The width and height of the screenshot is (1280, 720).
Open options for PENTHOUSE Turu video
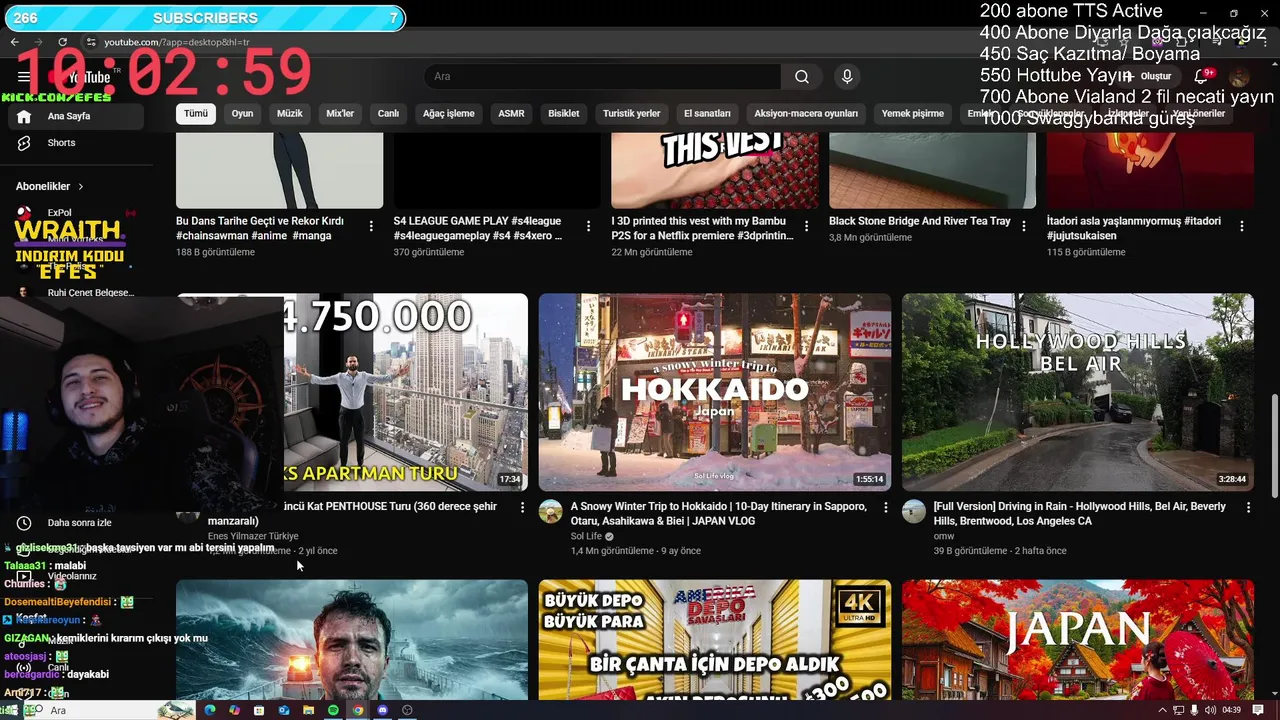tap(521, 508)
